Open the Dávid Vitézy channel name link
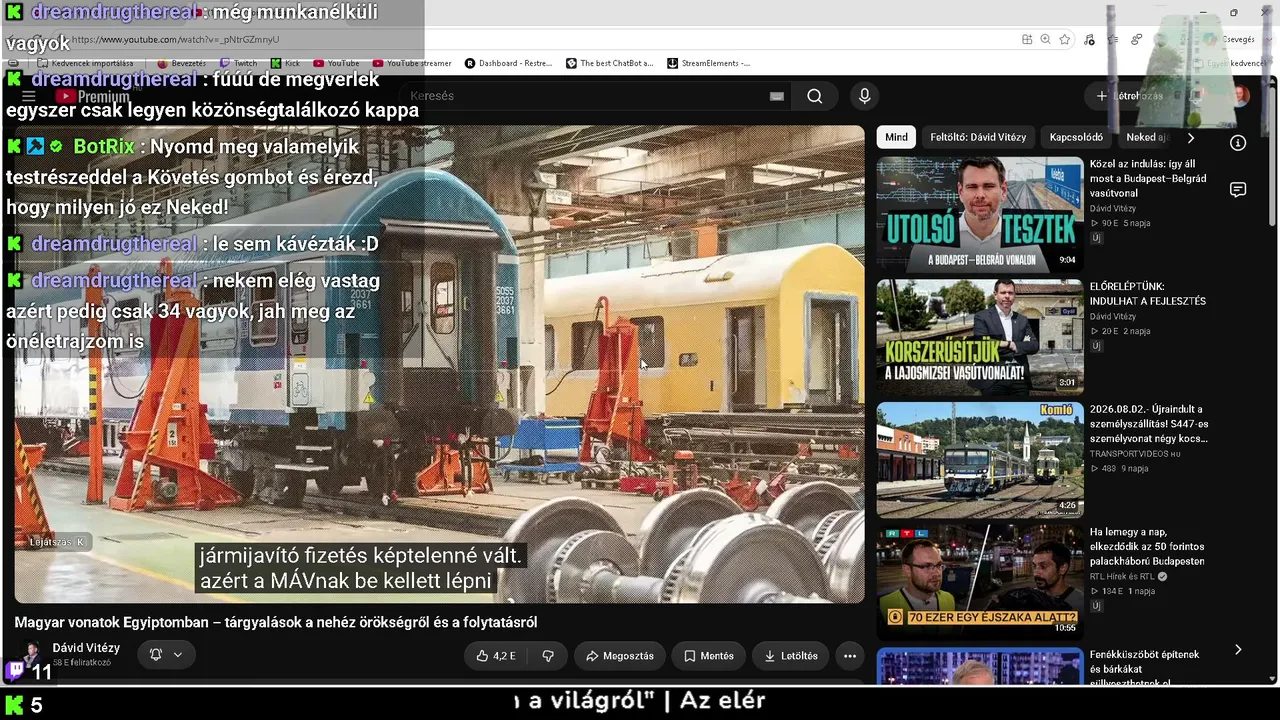 pyautogui.click(x=86, y=648)
